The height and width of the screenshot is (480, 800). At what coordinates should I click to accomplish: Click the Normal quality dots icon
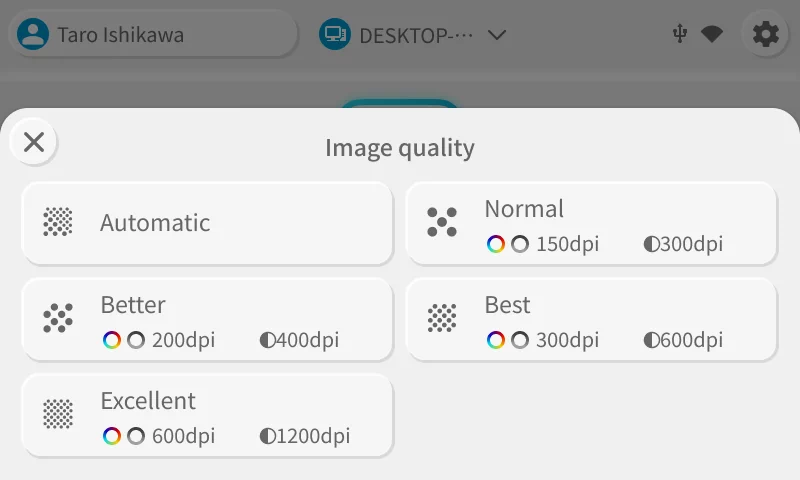(x=442, y=222)
